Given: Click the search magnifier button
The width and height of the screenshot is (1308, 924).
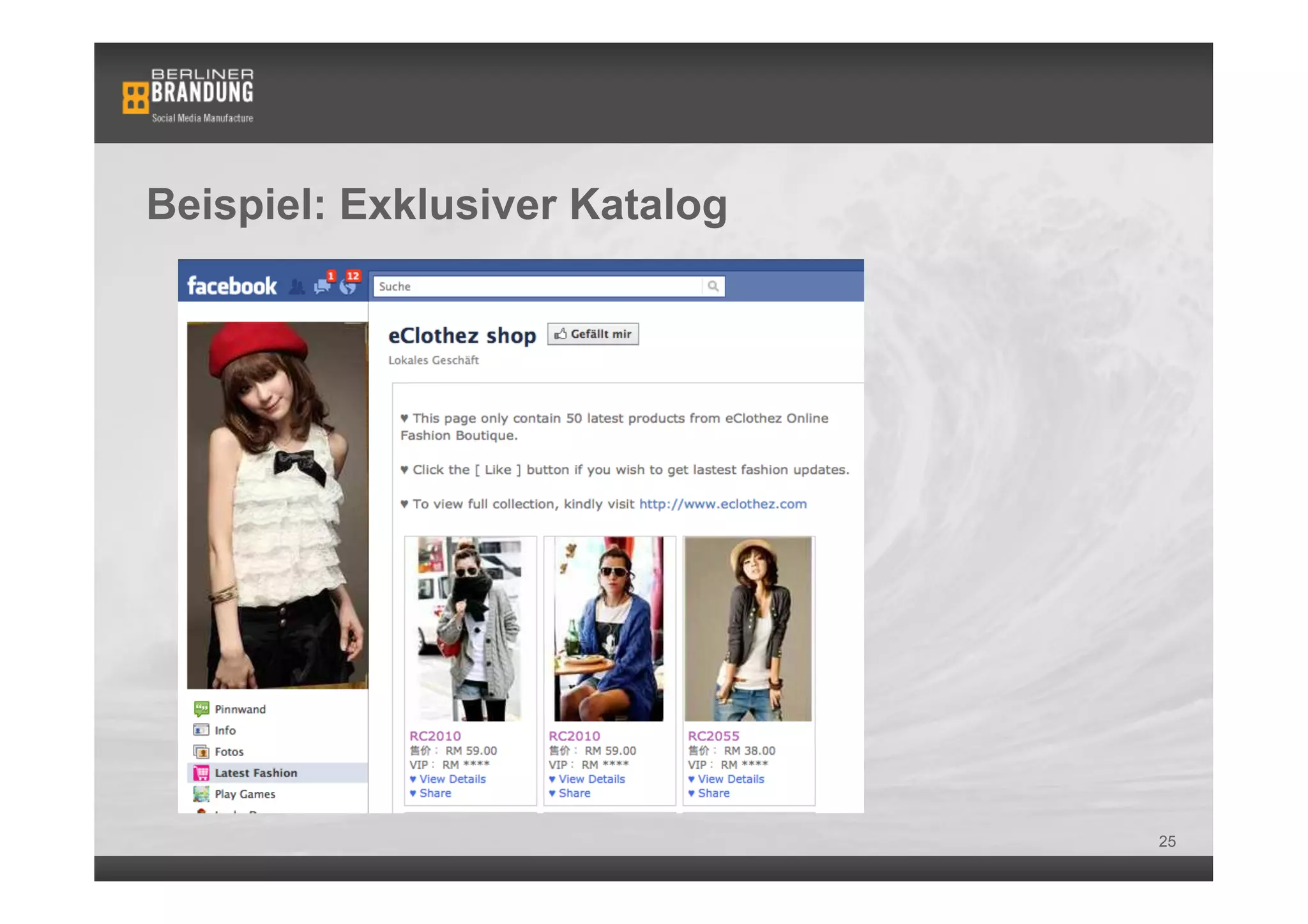Looking at the screenshot, I should (713, 286).
